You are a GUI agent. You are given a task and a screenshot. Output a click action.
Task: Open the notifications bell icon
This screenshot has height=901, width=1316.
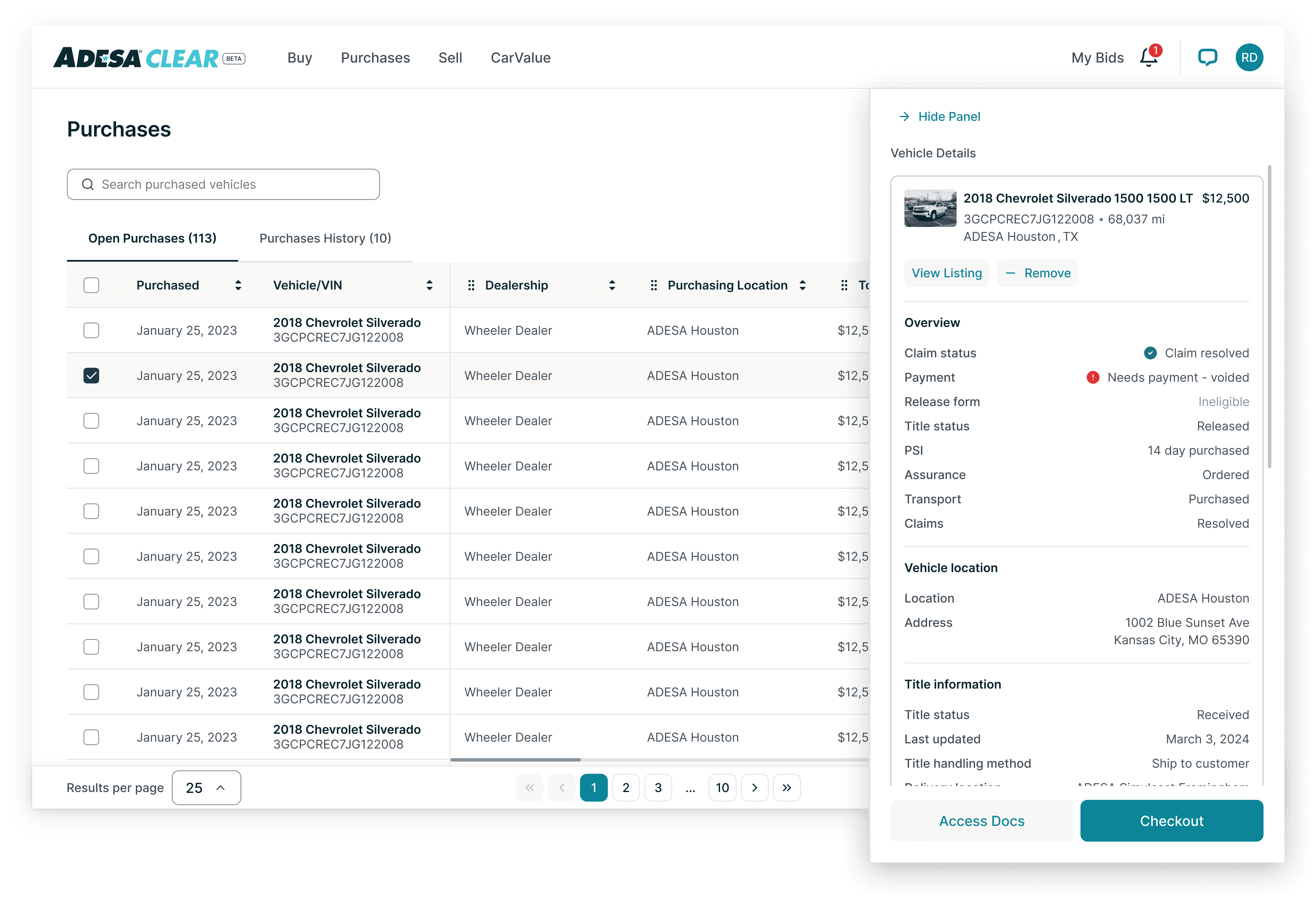(1148, 58)
